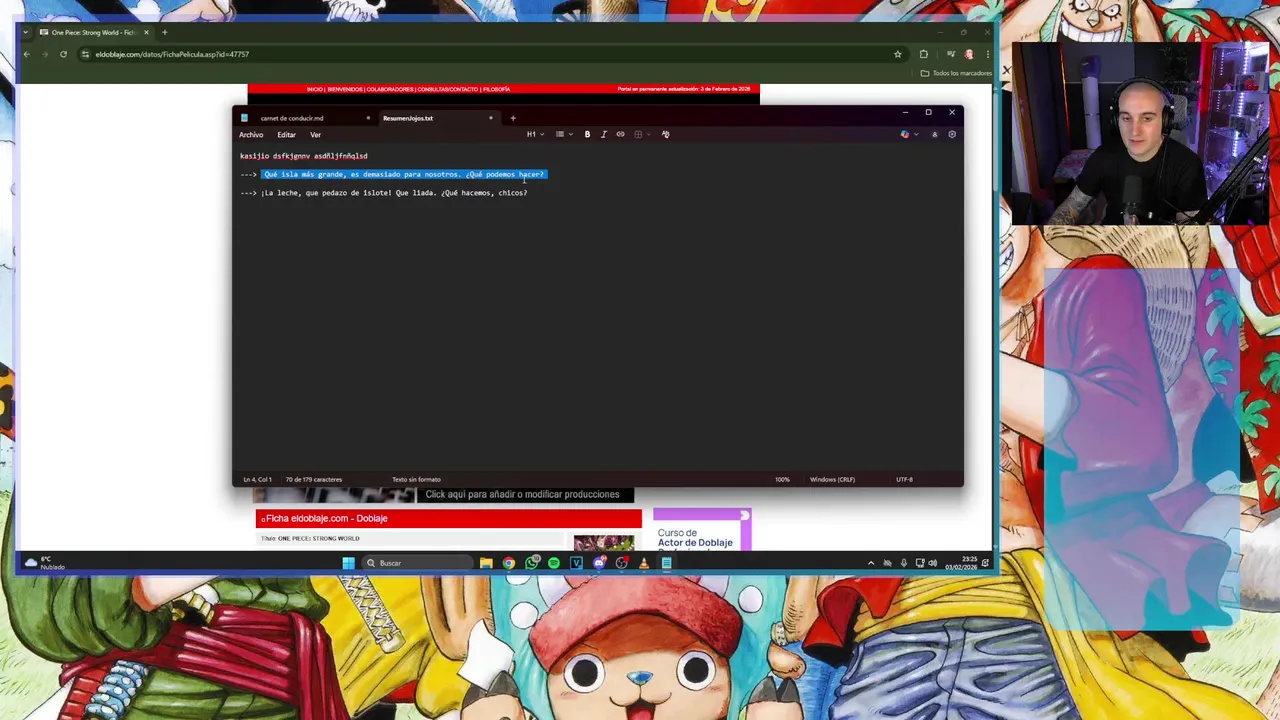Image resolution: width=1280 pixels, height=720 pixels.
Task: Clear formatting with the Notepad toolbar icon
Action: (665, 134)
